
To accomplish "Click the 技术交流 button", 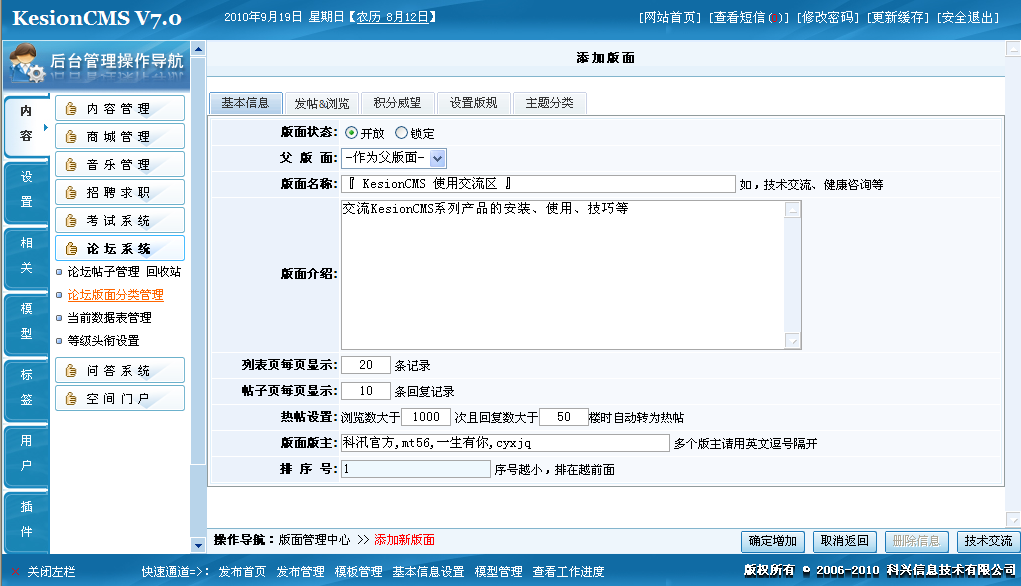I will click(988, 541).
